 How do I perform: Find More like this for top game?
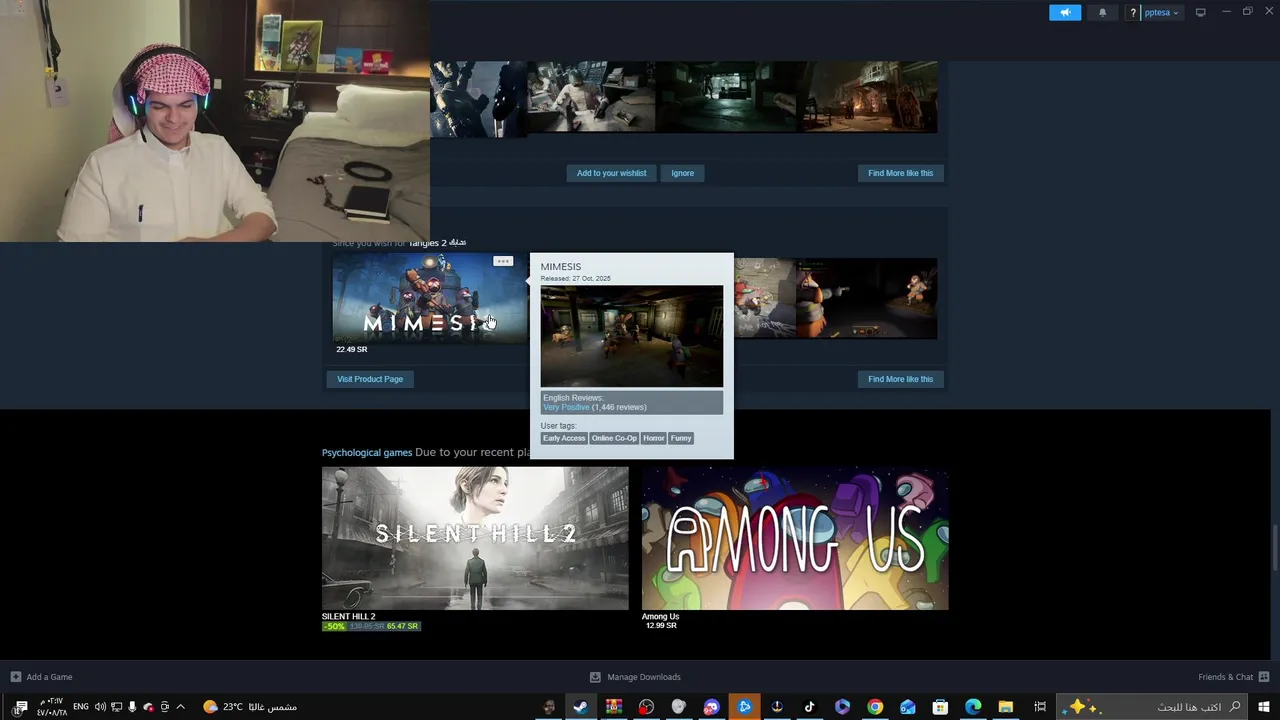click(900, 173)
